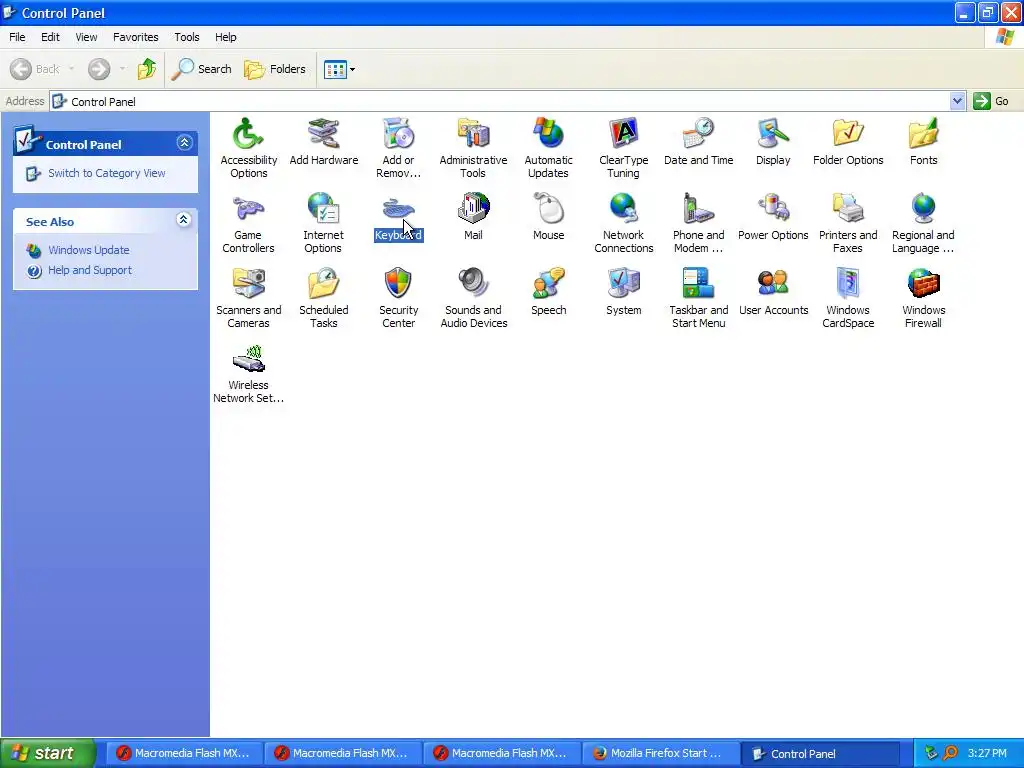Toggle the Folders pane button

[x=274, y=69]
